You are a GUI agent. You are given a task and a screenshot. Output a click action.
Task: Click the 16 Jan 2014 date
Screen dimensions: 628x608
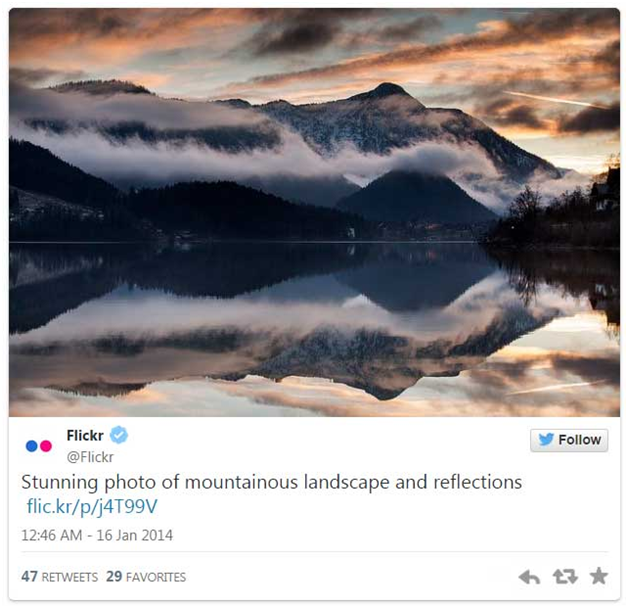135,536
